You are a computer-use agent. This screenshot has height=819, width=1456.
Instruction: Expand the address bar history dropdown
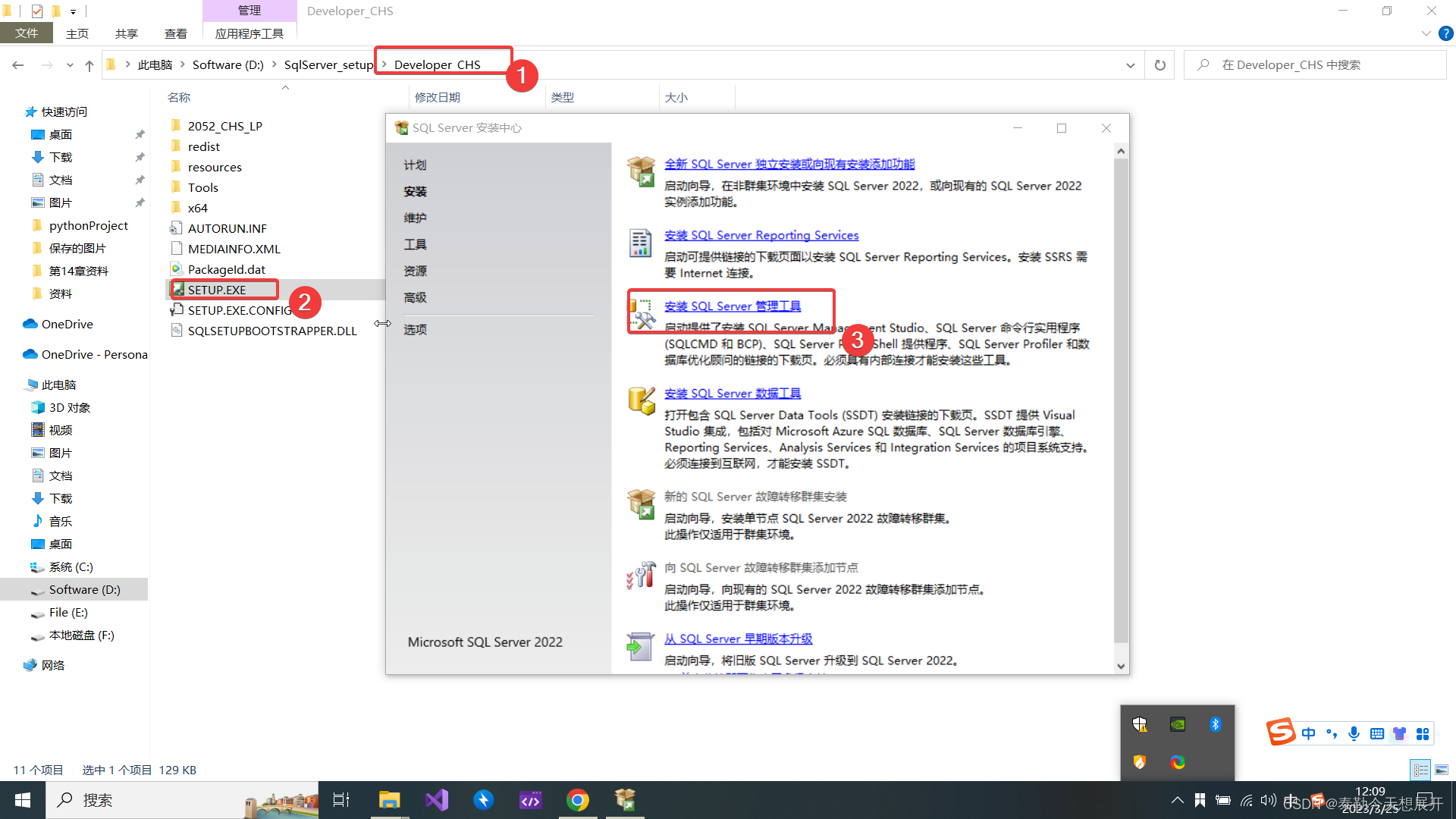[1130, 65]
